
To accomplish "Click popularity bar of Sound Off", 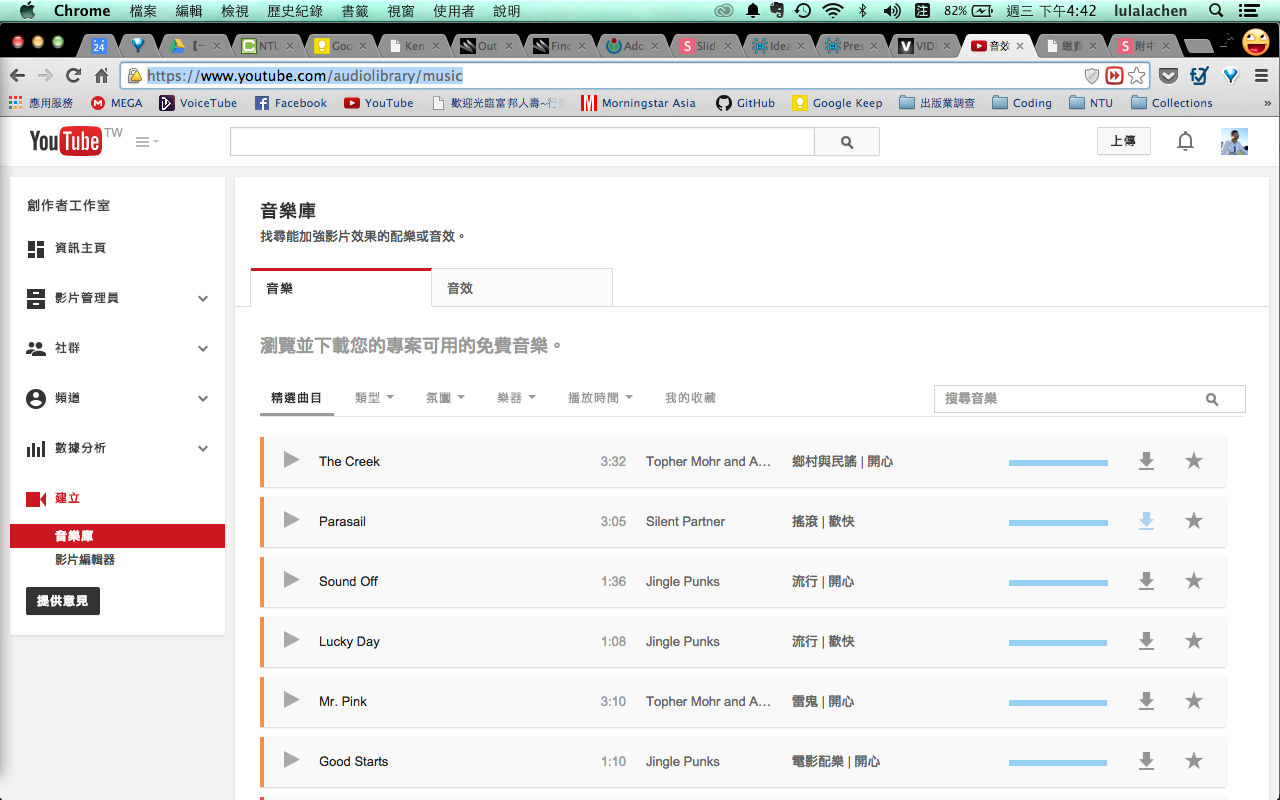I will (1058, 583).
